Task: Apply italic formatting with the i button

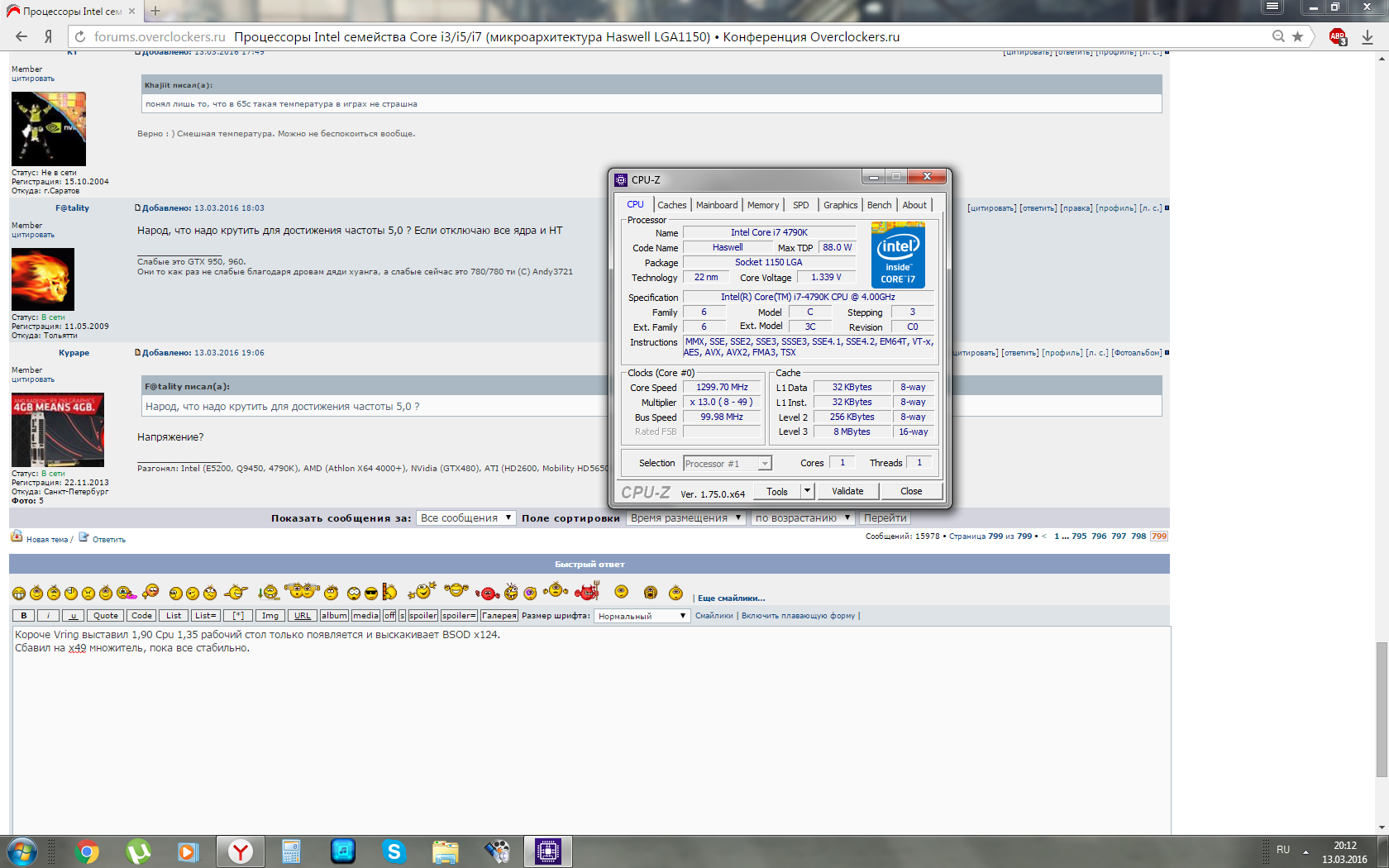Action: tap(48, 616)
